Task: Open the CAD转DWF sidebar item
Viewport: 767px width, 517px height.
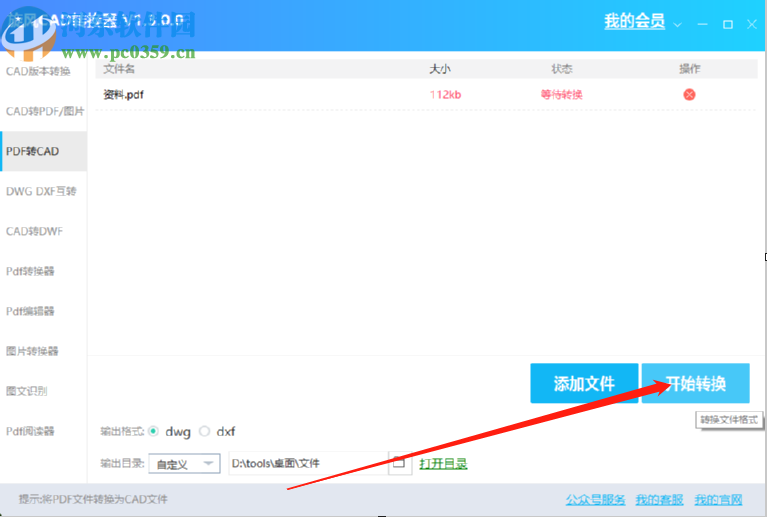Action: tap(34, 231)
